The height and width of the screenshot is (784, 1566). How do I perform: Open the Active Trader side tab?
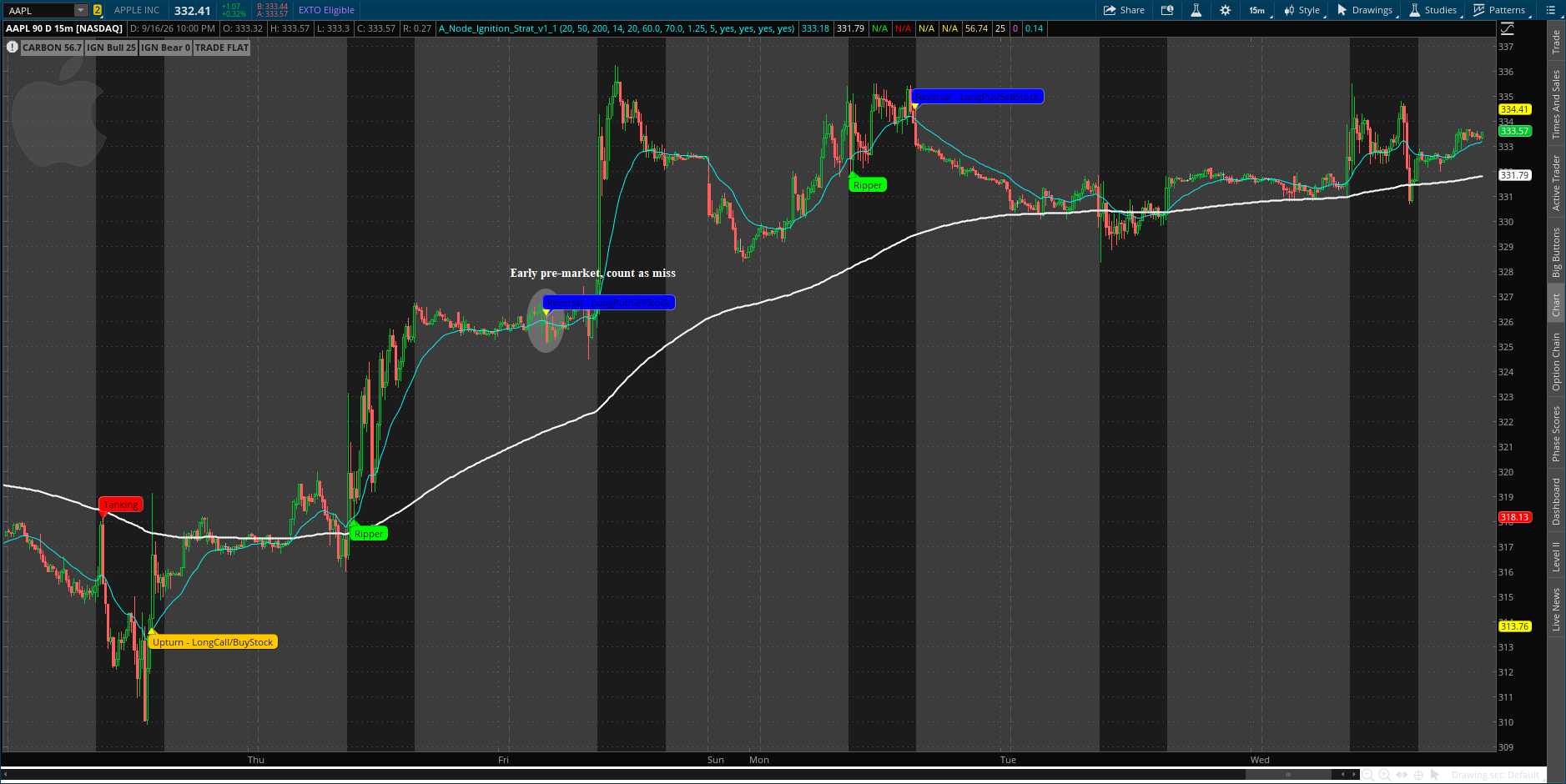pyautogui.click(x=1556, y=183)
